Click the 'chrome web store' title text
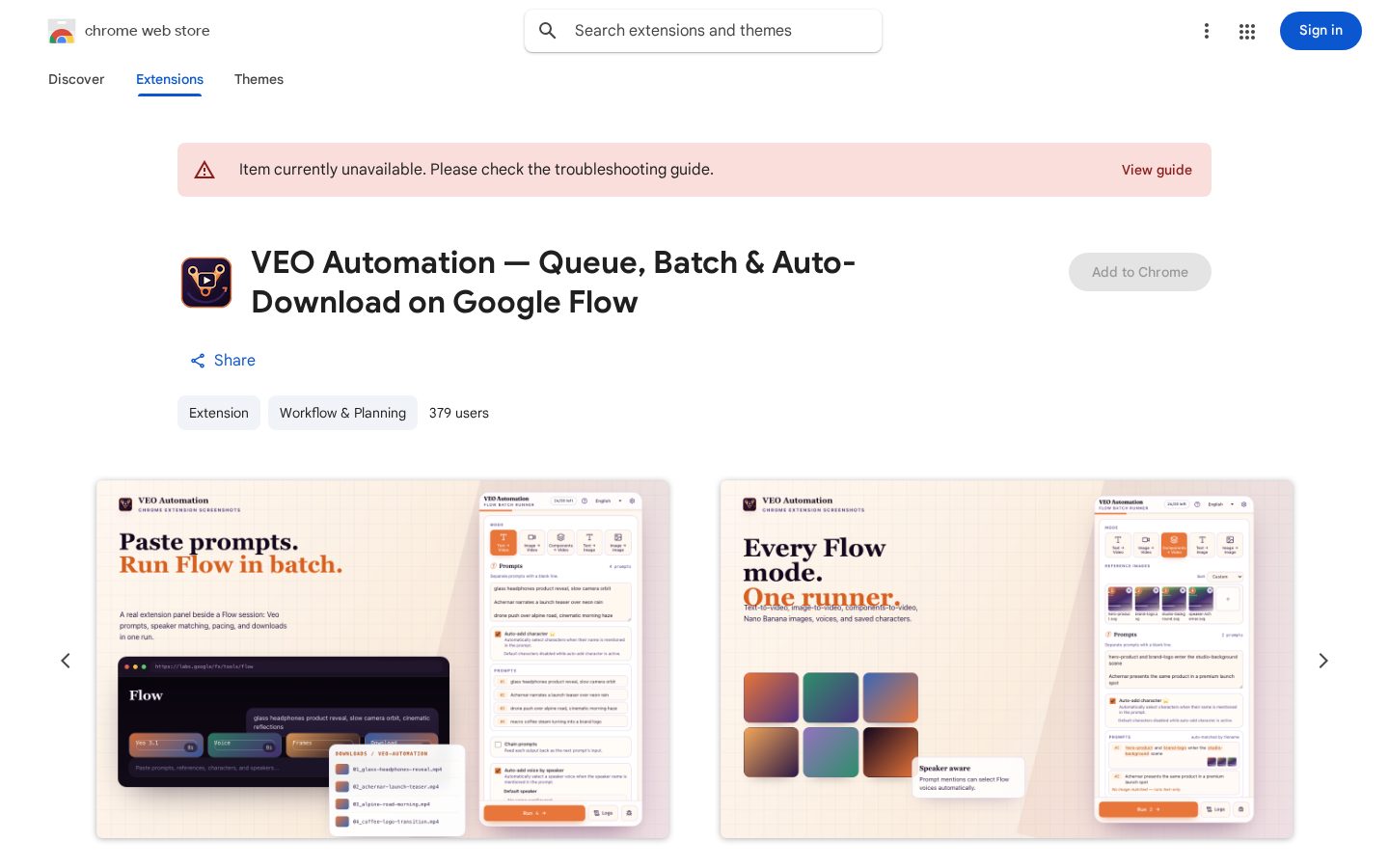The image size is (1389, 868). pyautogui.click(x=148, y=31)
